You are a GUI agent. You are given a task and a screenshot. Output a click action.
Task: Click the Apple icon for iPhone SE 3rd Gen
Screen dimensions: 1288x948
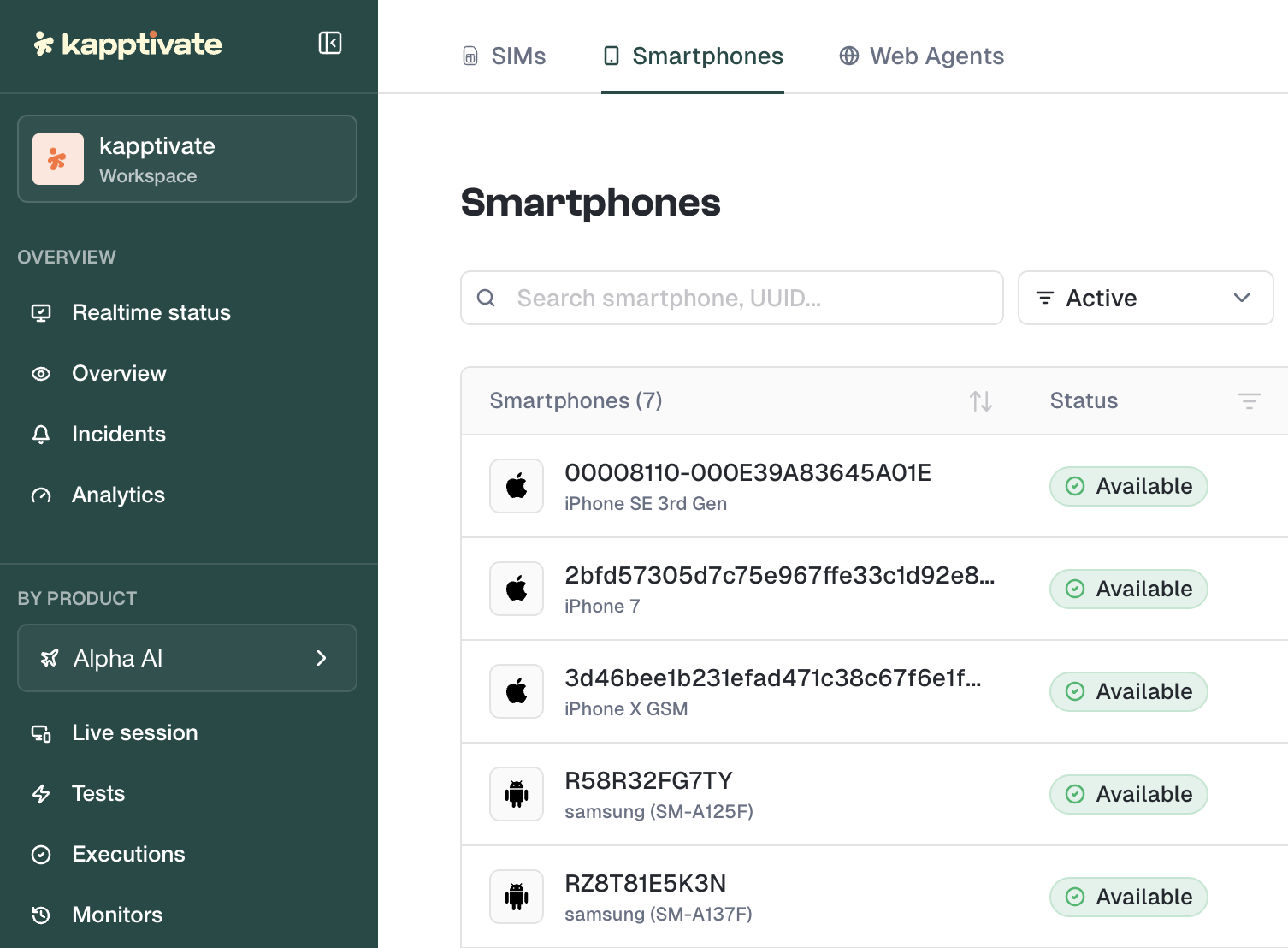coord(517,486)
